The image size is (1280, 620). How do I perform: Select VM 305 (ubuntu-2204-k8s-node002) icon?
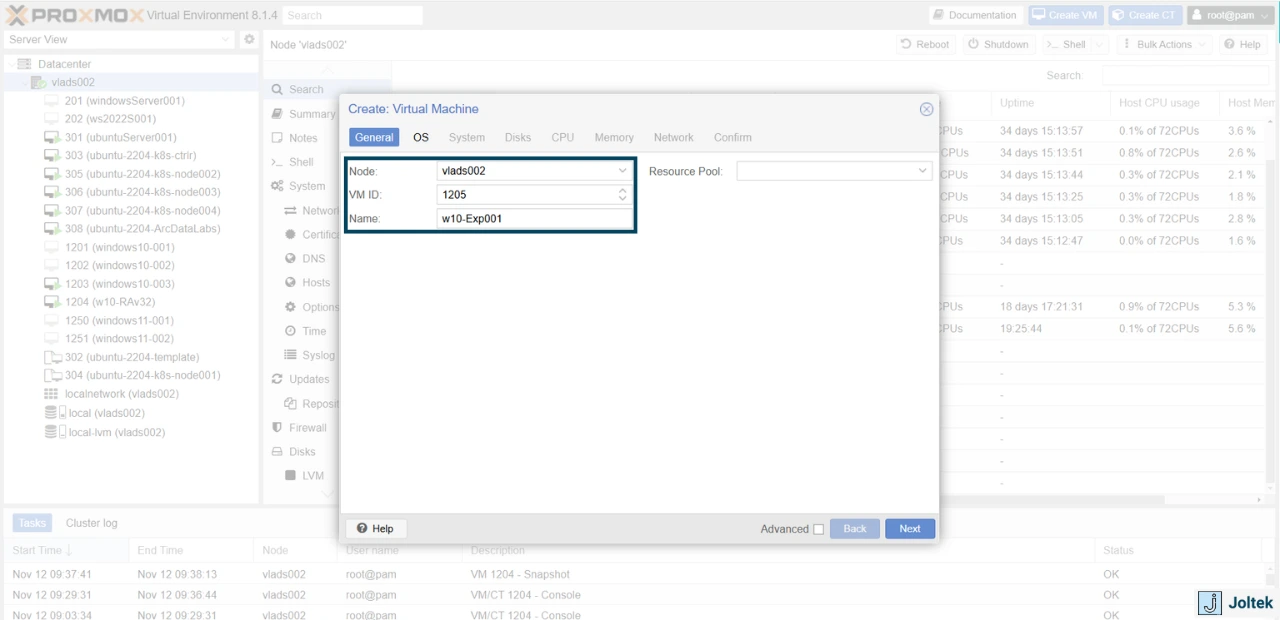point(52,174)
